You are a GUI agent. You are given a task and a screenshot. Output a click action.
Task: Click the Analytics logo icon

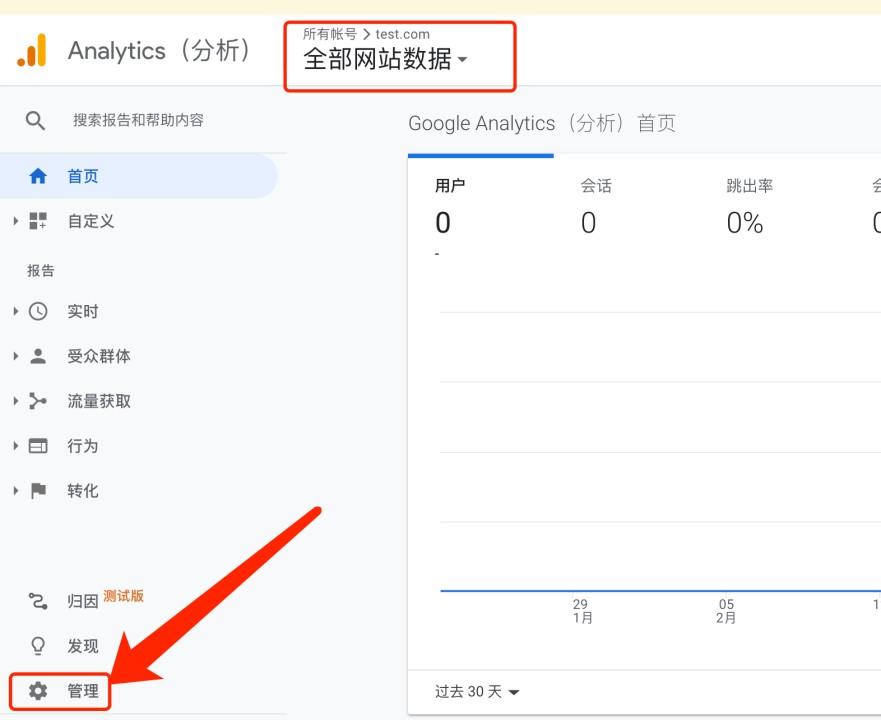pyautogui.click(x=33, y=50)
